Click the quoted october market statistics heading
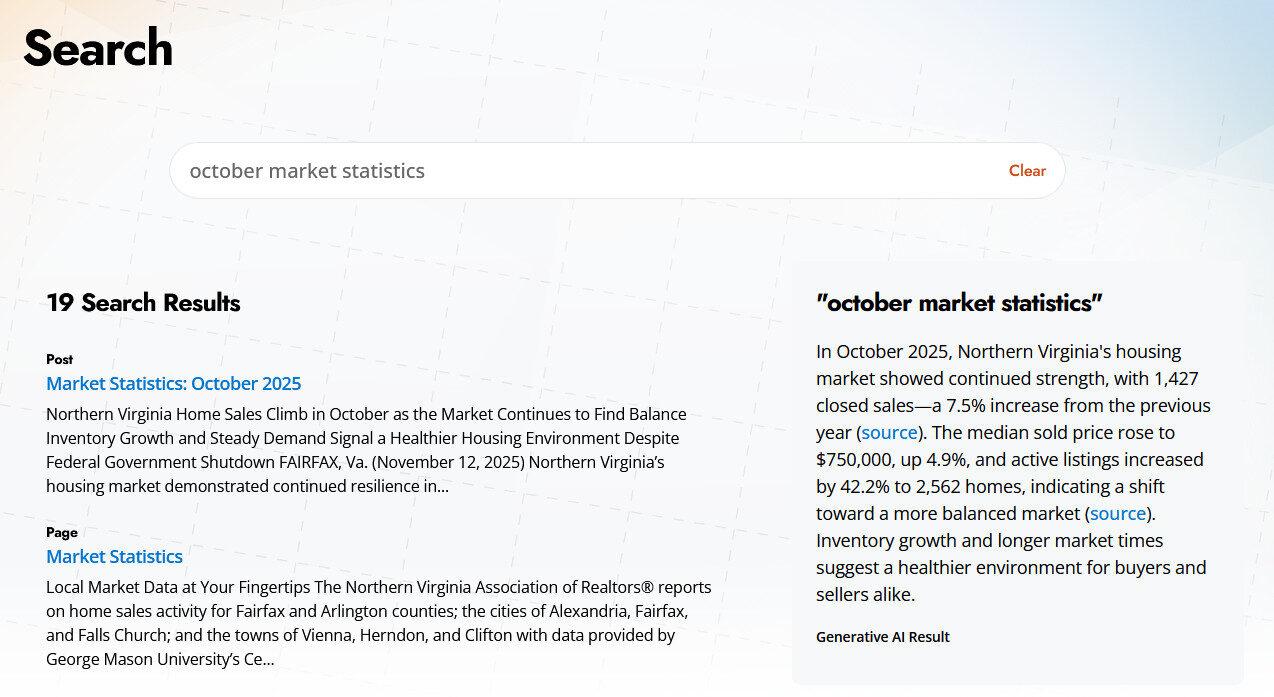This screenshot has height=697, width=1274. (960, 302)
